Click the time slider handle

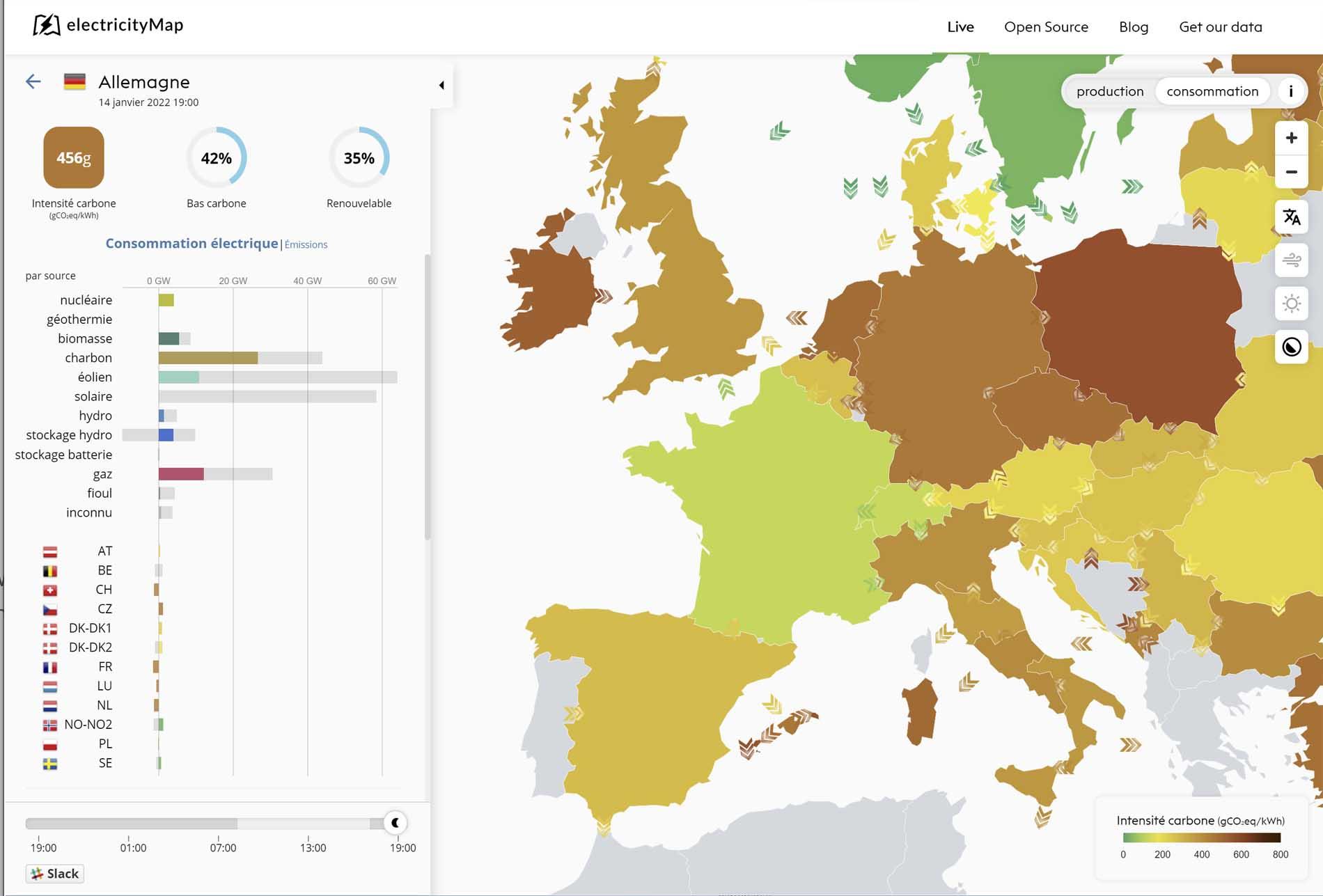point(395,823)
